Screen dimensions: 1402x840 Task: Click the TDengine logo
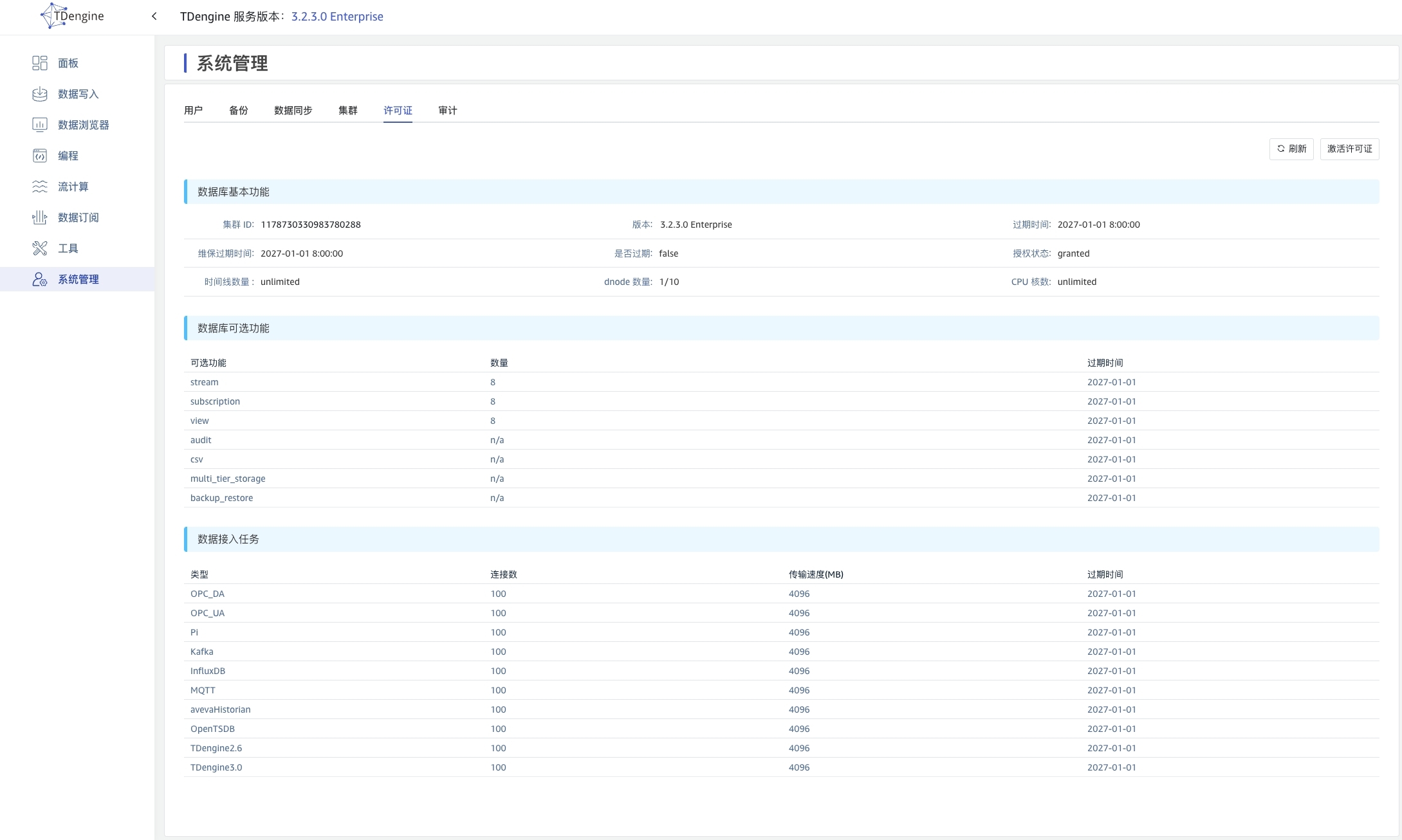click(71, 16)
